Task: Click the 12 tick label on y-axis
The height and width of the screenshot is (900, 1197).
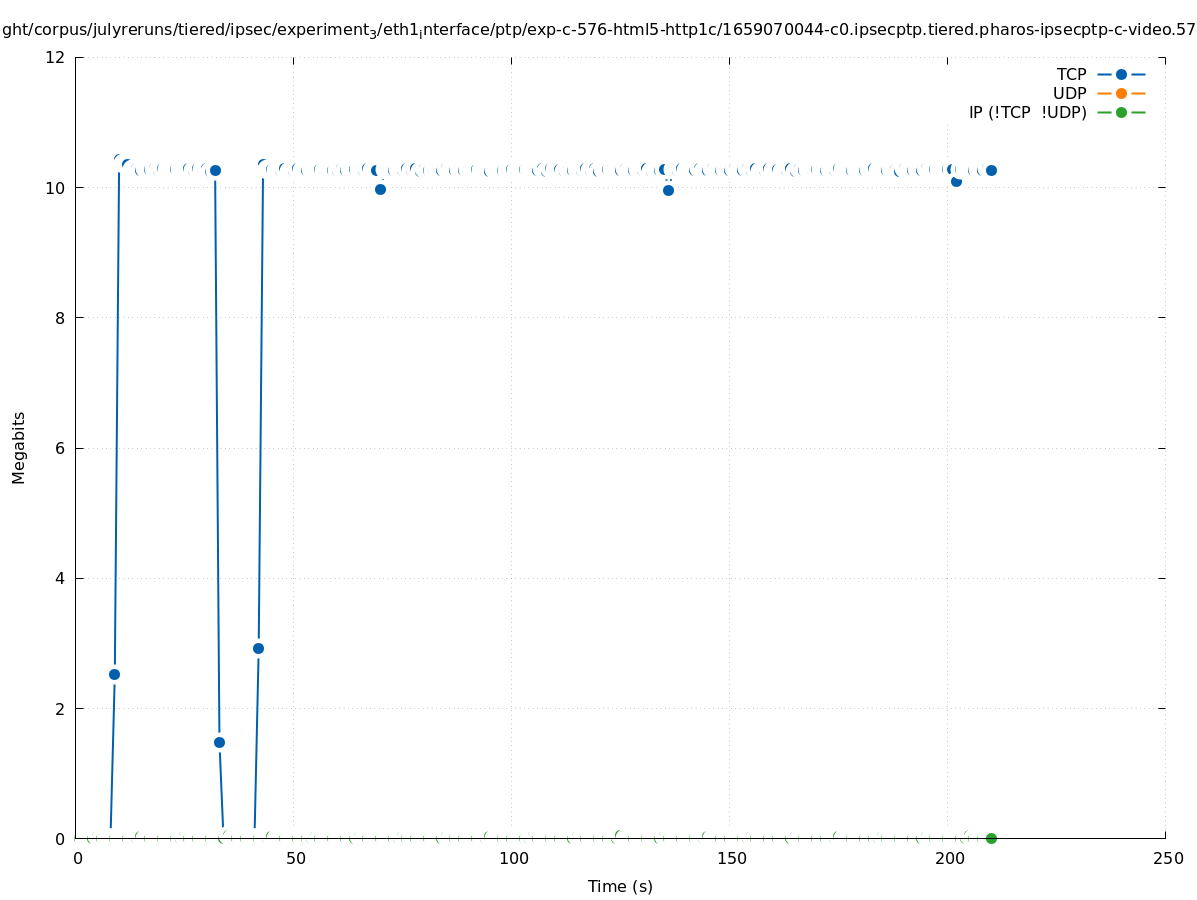Action: 57,57
